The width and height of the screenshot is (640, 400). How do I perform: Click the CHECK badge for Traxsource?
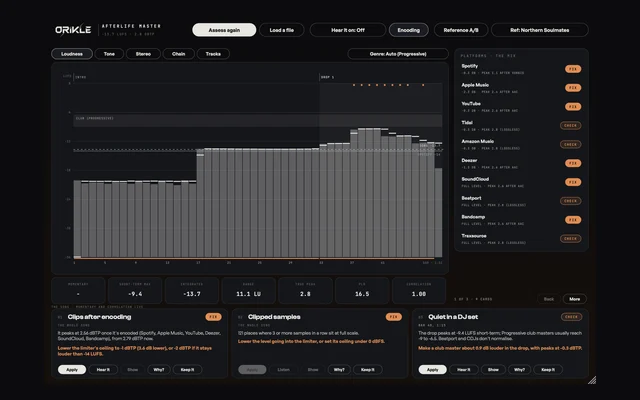click(571, 238)
